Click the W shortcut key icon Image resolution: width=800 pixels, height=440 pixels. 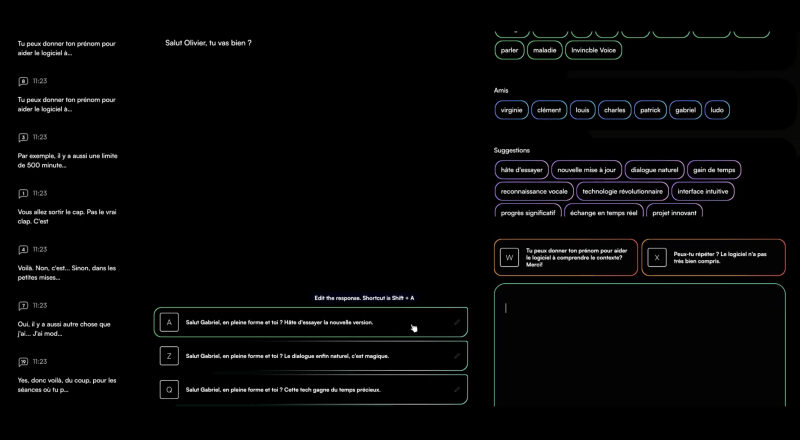coord(509,257)
